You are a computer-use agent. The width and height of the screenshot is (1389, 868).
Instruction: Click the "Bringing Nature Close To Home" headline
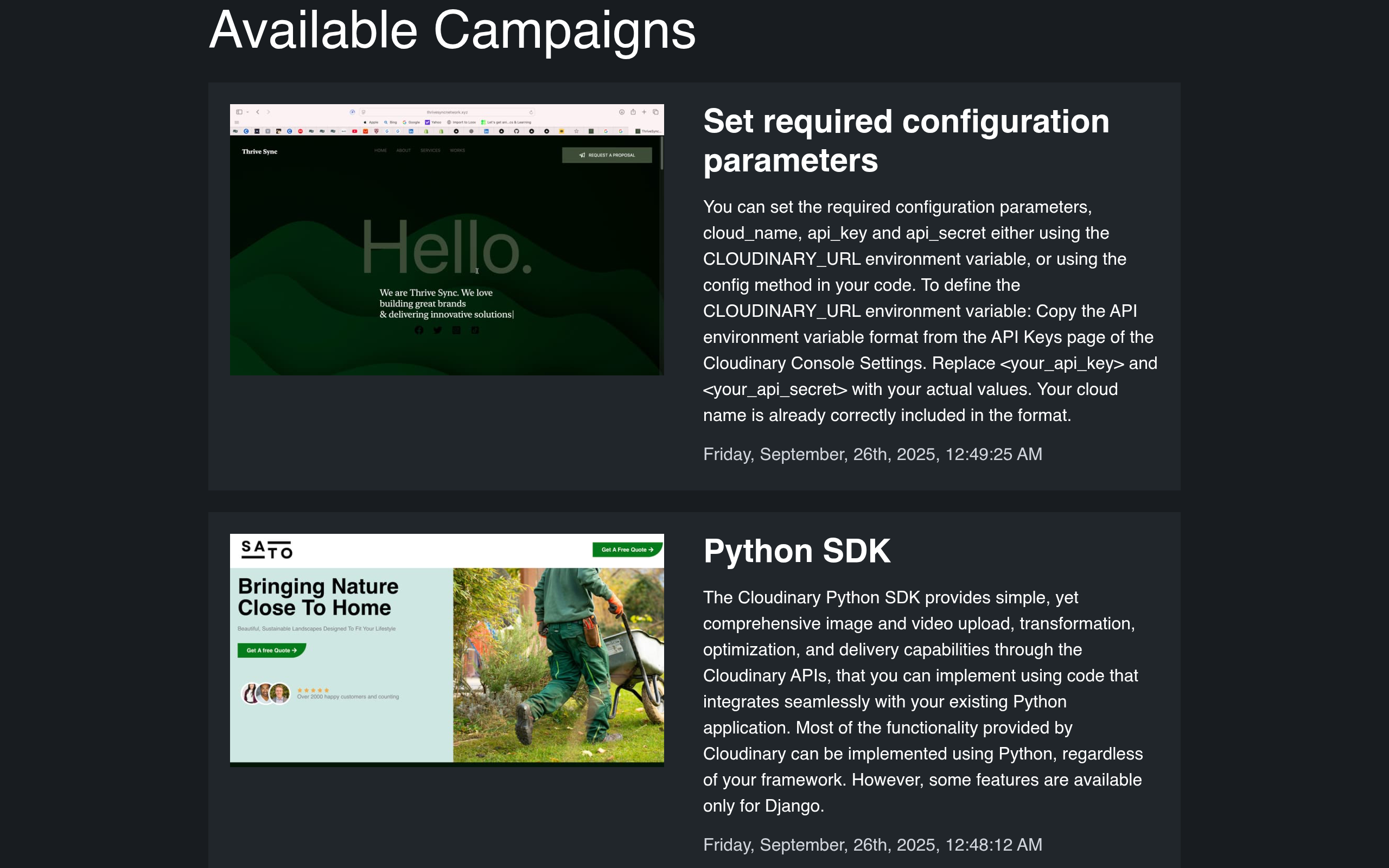pos(318,597)
